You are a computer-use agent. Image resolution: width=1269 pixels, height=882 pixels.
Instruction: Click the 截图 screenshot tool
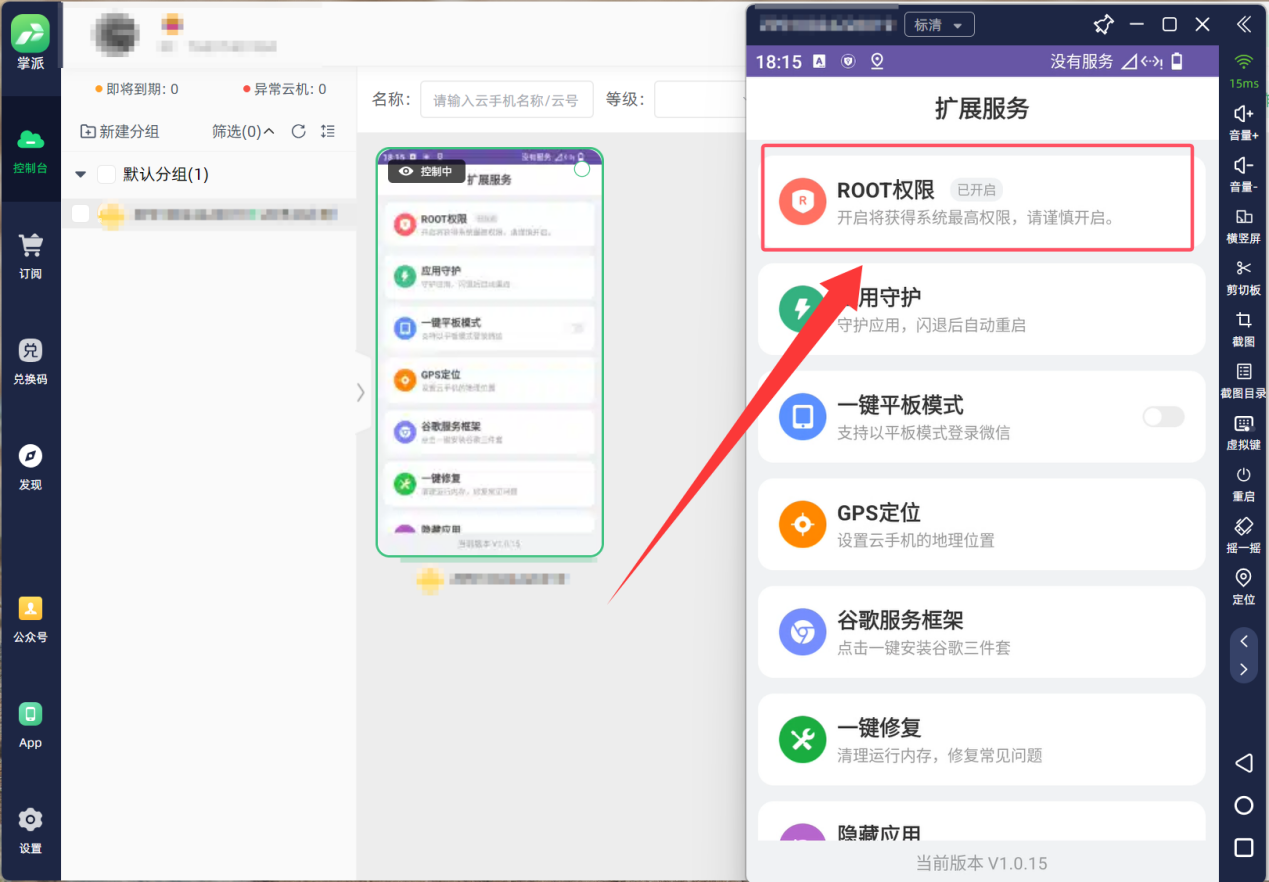tap(1244, 328)
